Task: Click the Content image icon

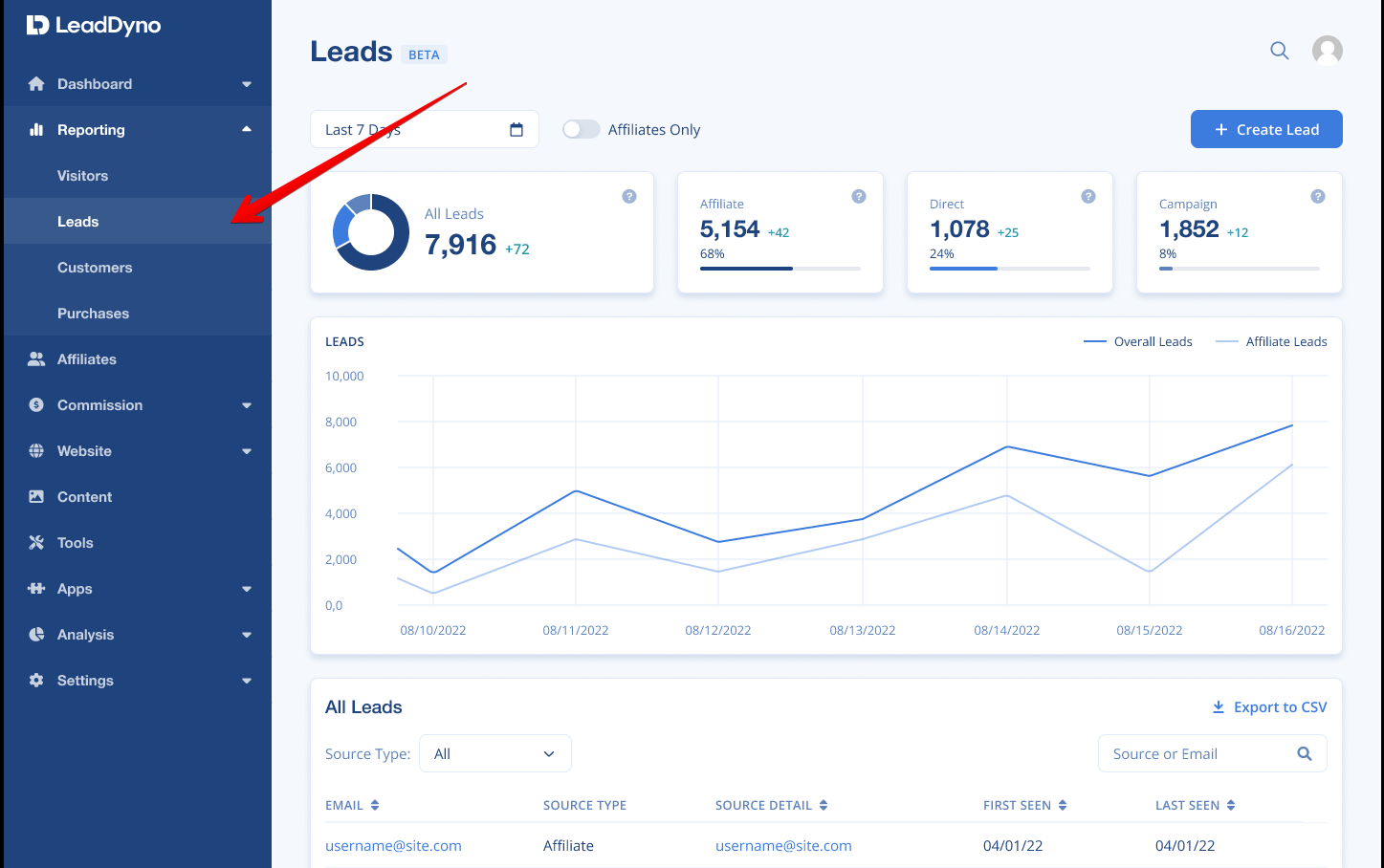Action: pyautogui.click(x=36, y=497)
